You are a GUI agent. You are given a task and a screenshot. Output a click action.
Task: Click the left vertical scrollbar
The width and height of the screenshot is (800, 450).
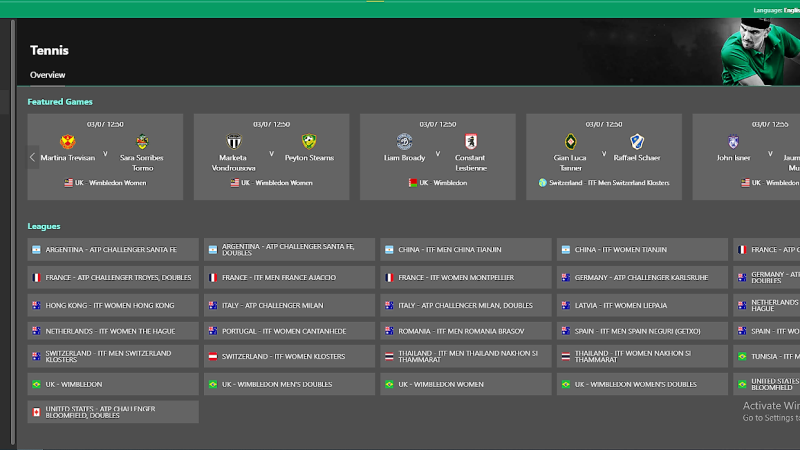pos(12,230)
